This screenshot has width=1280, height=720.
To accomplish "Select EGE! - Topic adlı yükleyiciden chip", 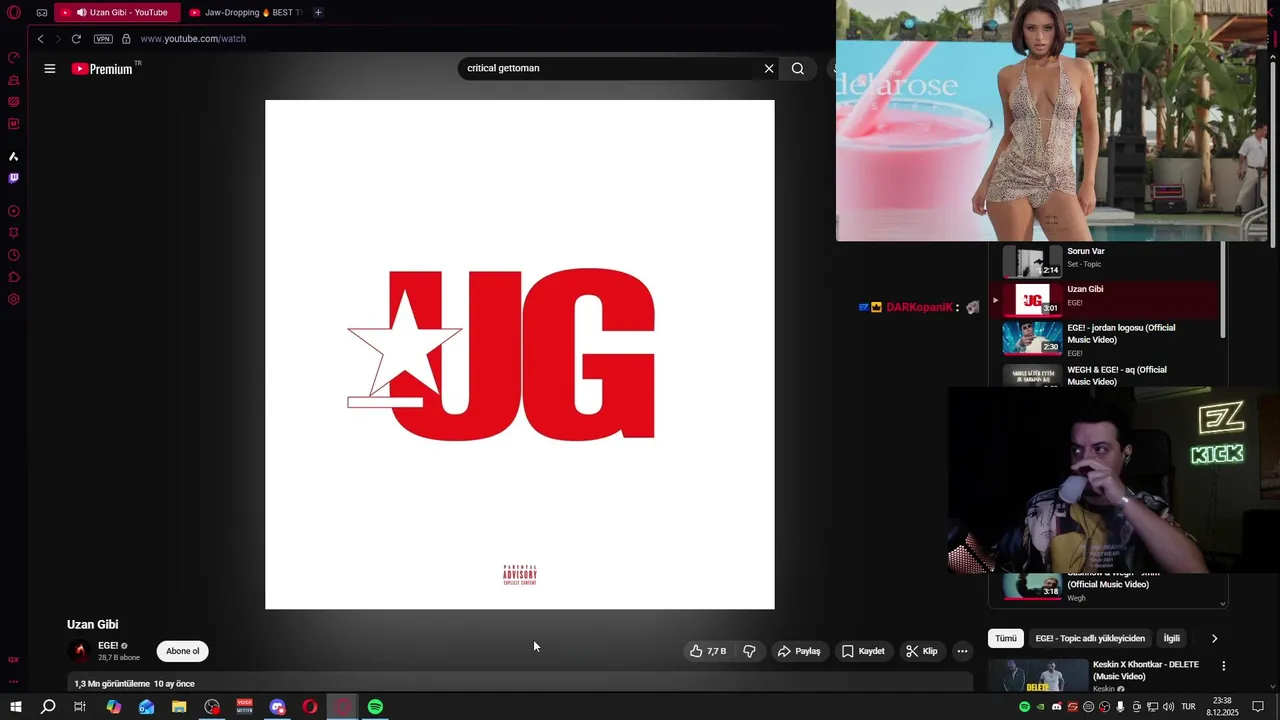I will point(1090,638).
